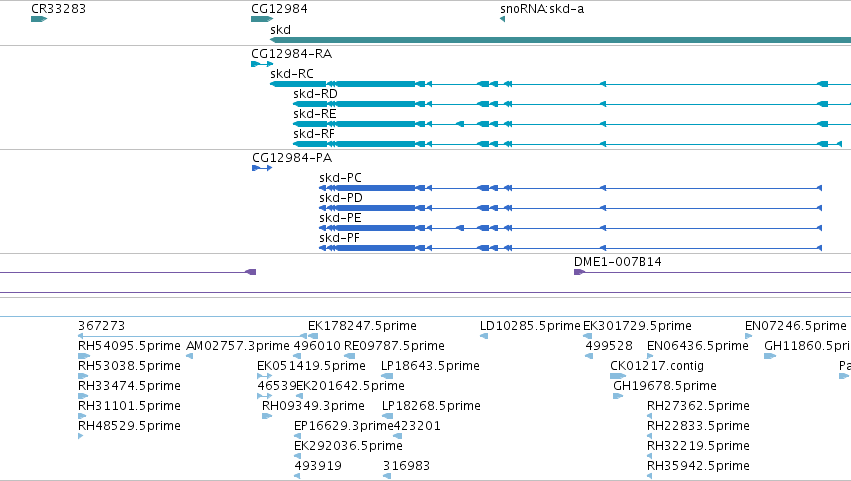Select the CR33283 gene glyph
851x481 pixels.
39,19
